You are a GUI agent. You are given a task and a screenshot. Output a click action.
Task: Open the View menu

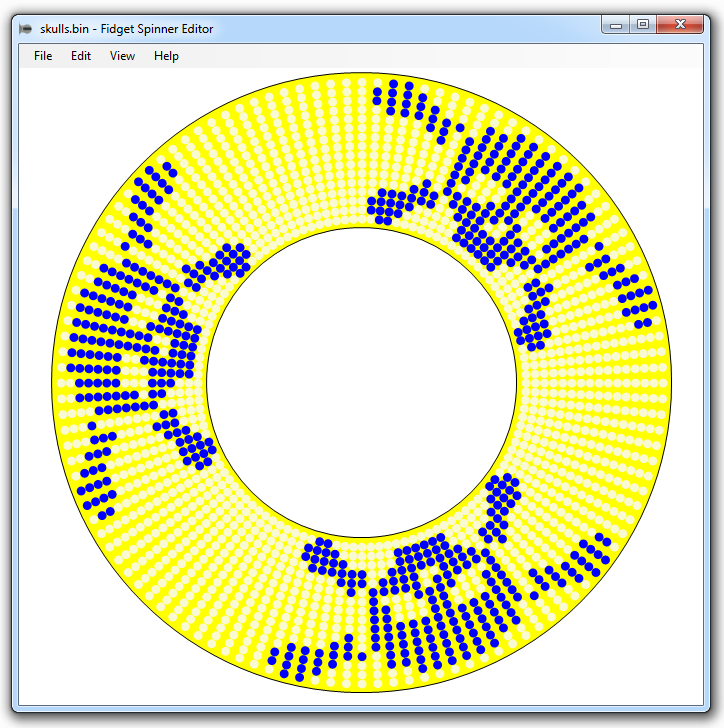coord(122,56)
